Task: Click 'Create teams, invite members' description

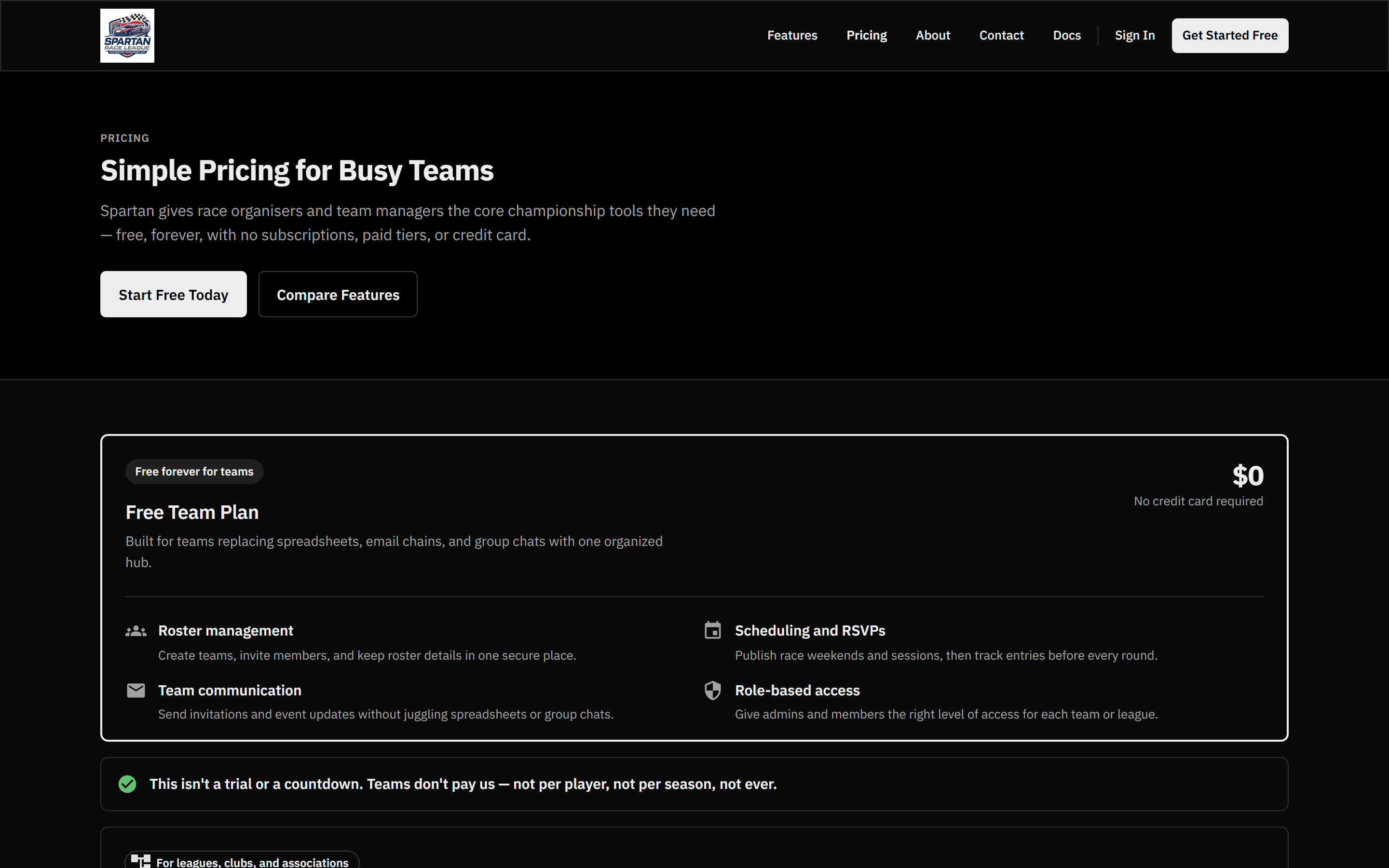Action: click(x=367, y=656)
